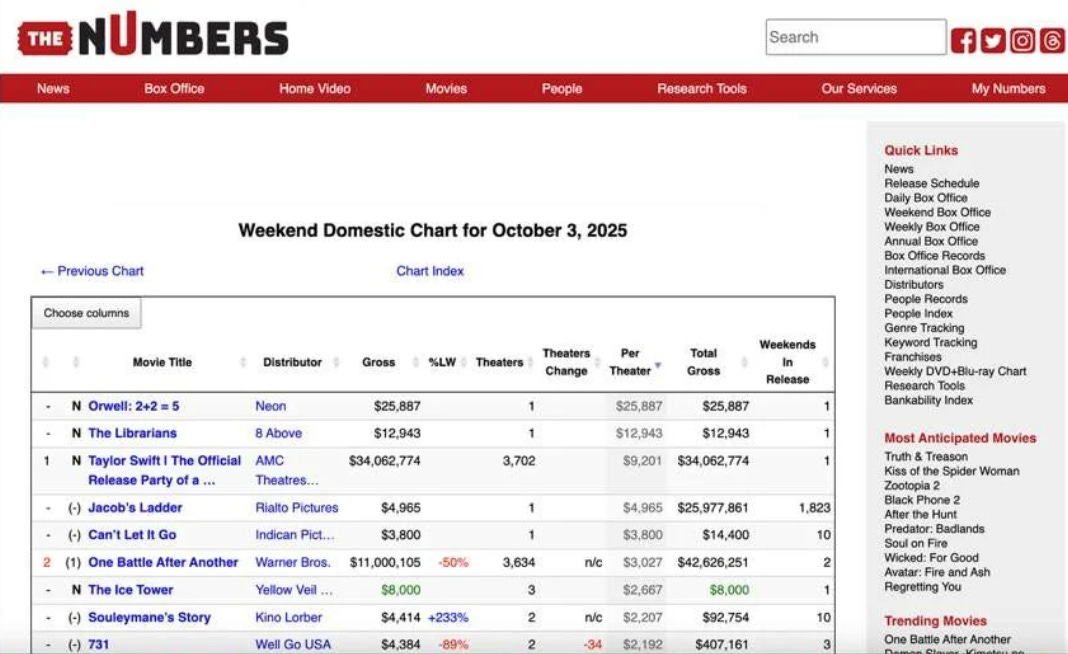Click the -50% value for One Battle
Screen dimensions: 1068x654
(453, 563)
